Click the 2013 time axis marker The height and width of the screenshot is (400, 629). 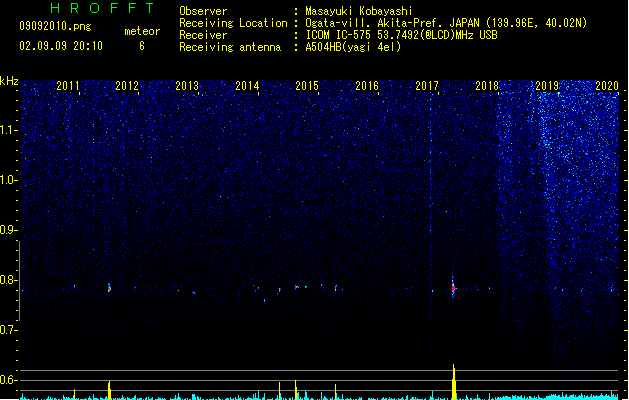point(187,86)
